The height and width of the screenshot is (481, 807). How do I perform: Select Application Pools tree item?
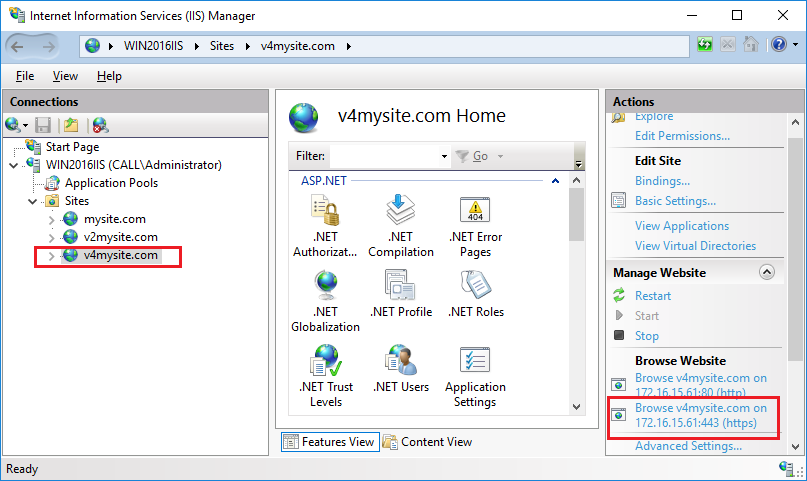click(x=111, y=183)
